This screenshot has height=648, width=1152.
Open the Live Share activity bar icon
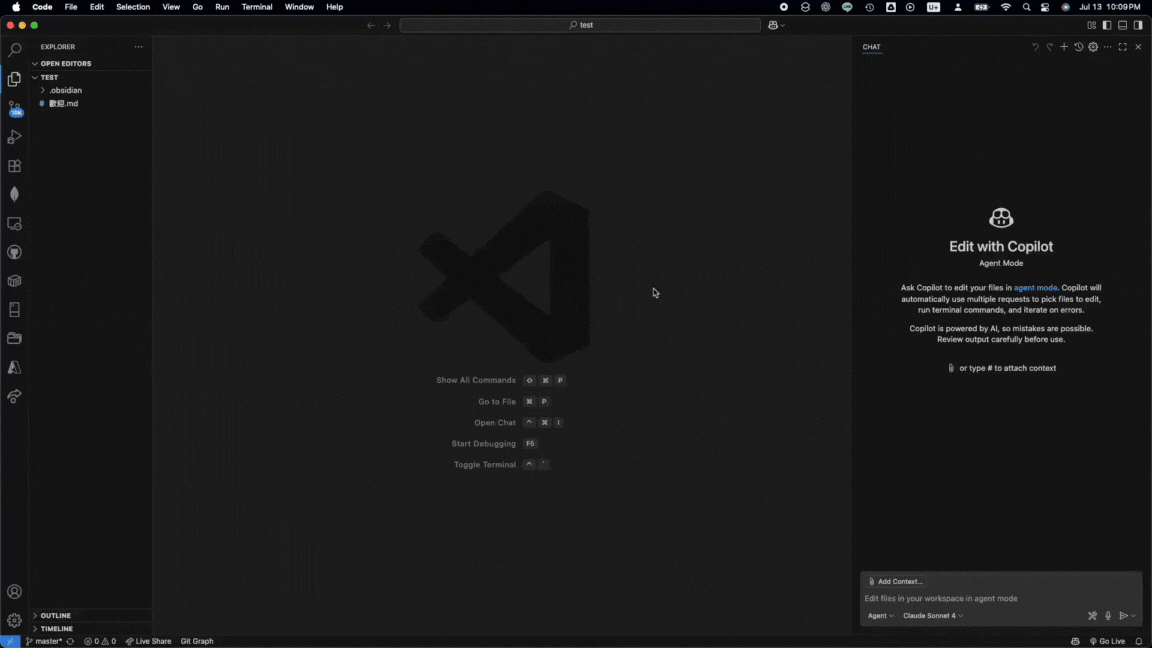click(x=14, y=397)
